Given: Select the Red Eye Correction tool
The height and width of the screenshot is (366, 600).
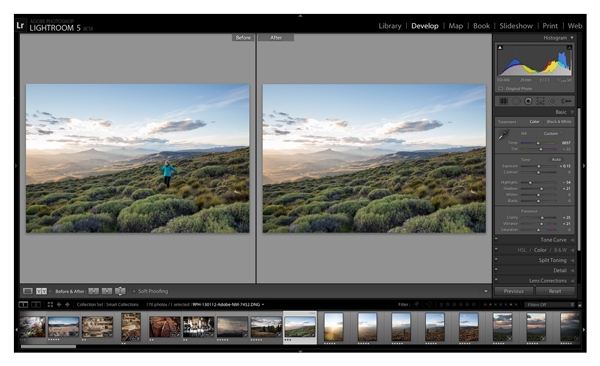Looking at the screenshot, I should 528,101.
